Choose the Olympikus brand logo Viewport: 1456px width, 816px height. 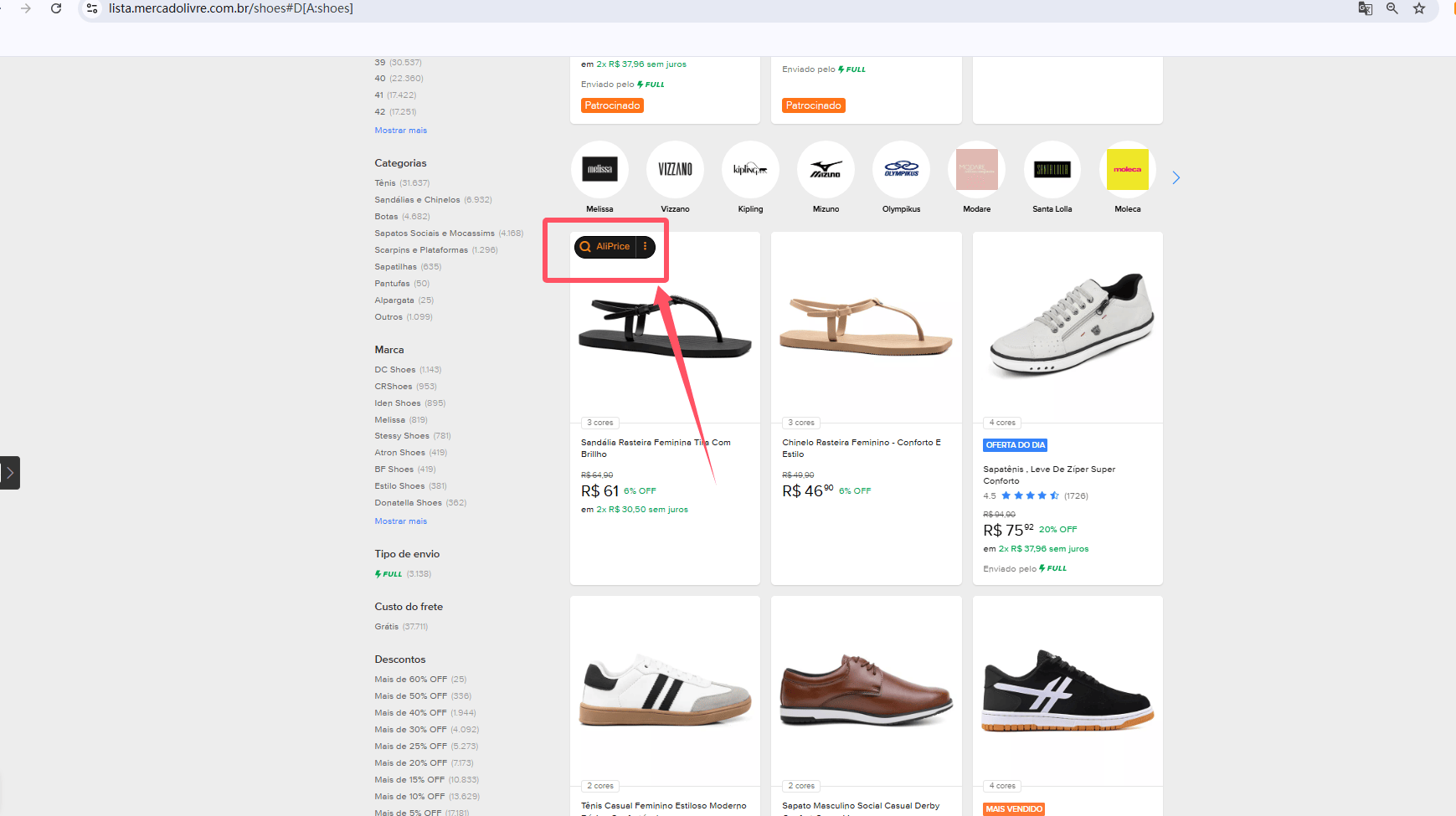(901, 169)
